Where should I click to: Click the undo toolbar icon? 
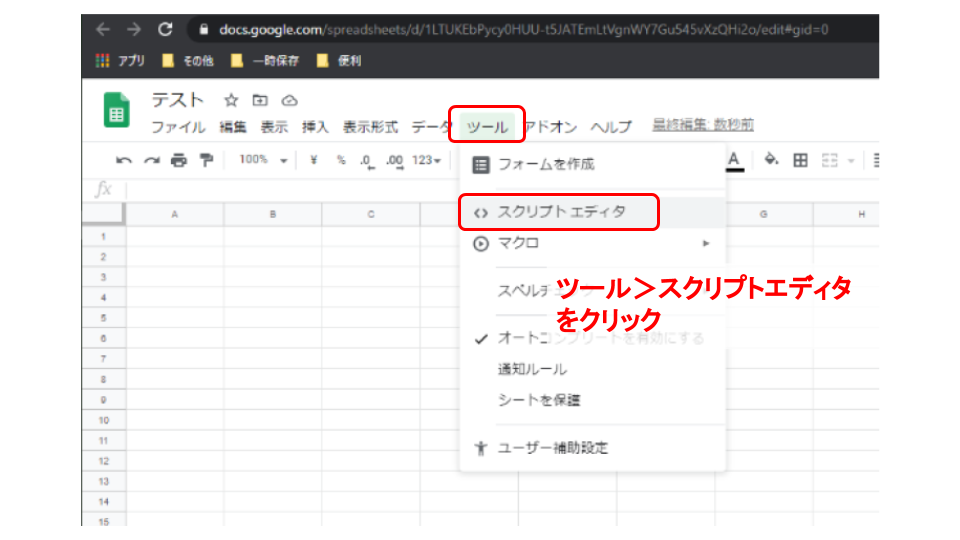[x=124, y=160]
